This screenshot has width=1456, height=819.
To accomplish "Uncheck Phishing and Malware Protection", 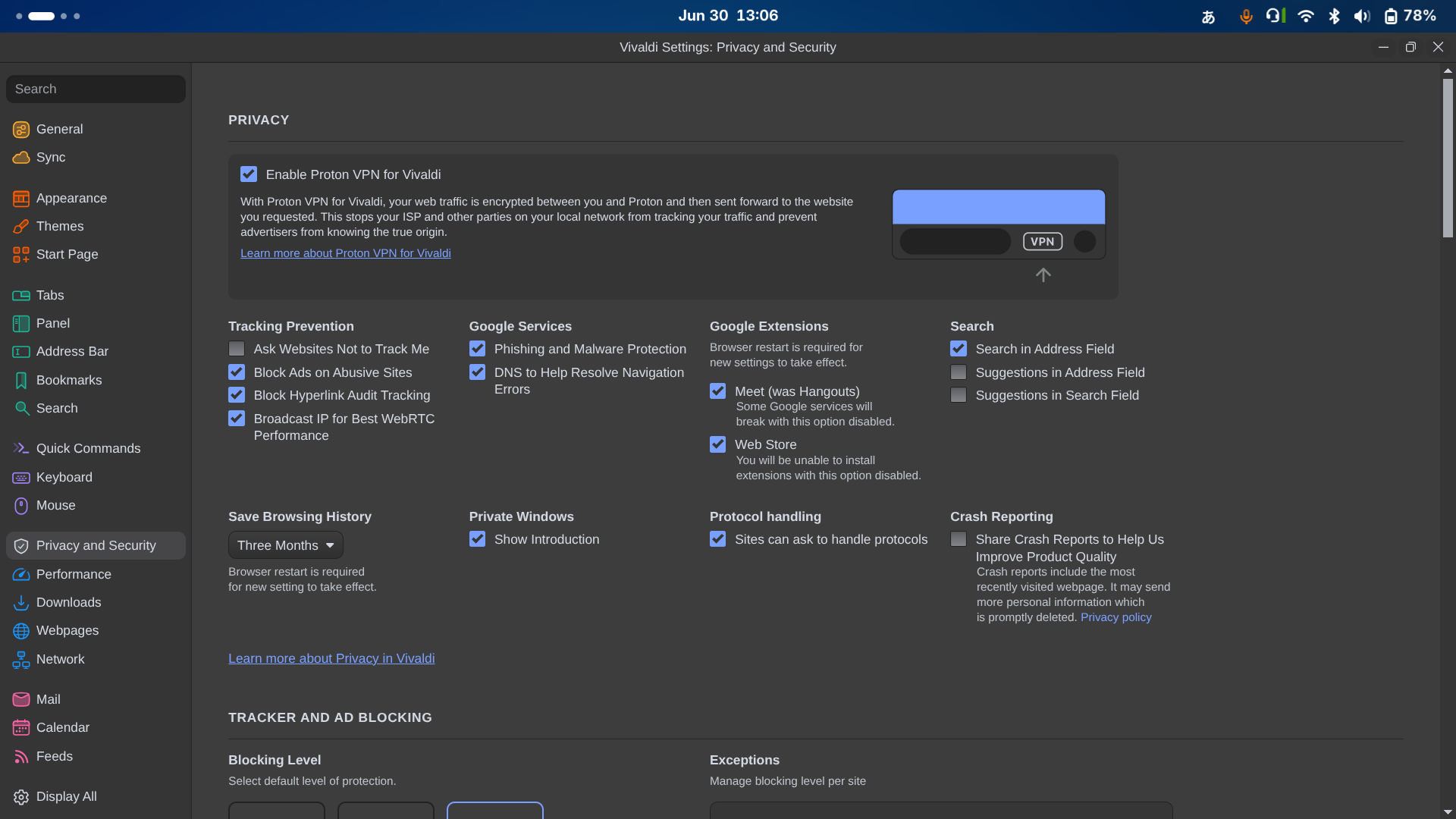I will [477, 349].
